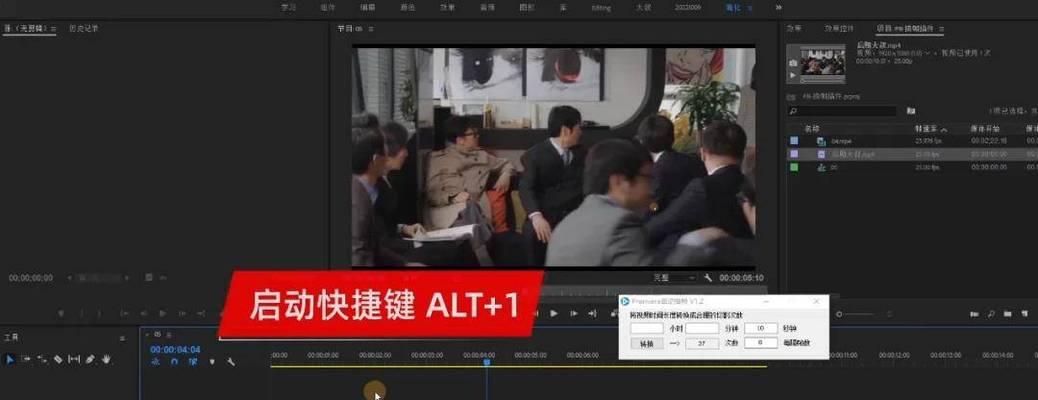Open the 历史记录 panel tab
Viewport: 1038px width, 400px height.
tap(84, 29)
